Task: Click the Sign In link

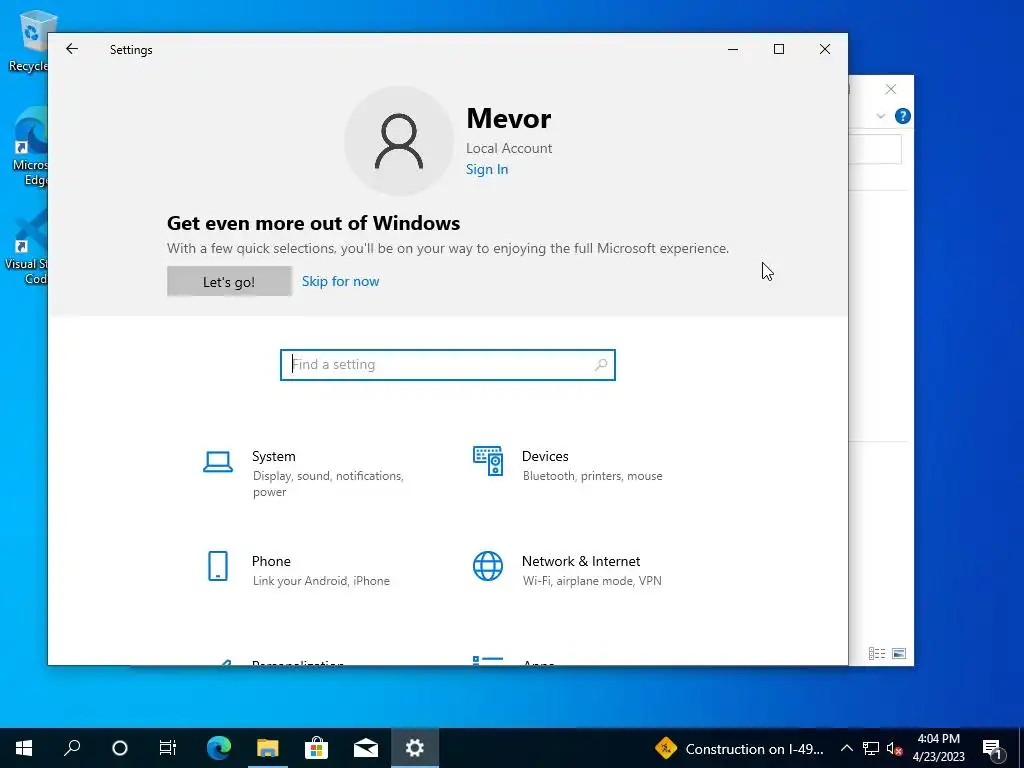Action: tap(487, 169)
